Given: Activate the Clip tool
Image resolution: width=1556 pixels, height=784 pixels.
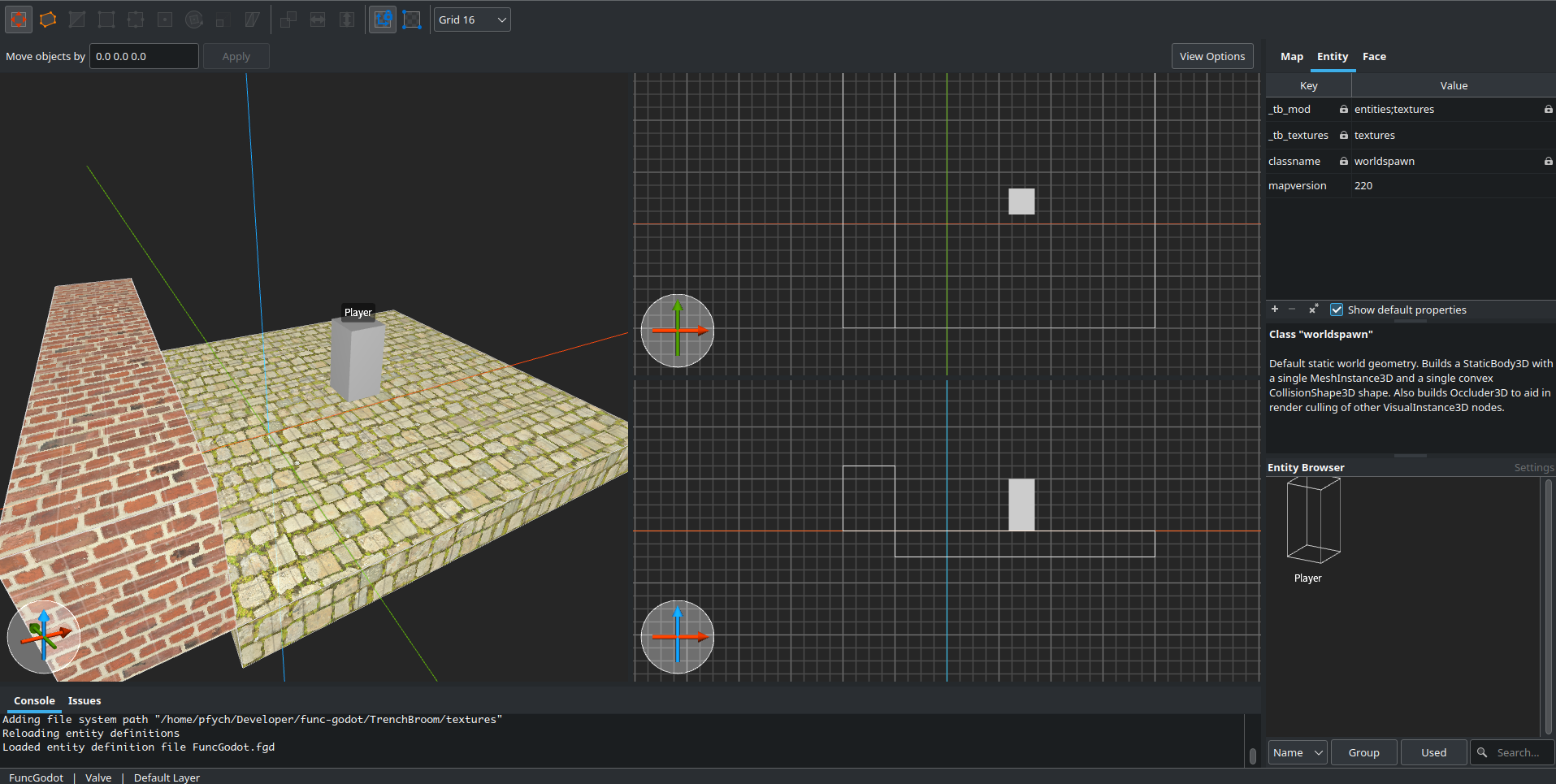Looking at the screenshot, I should pos(77,19).
